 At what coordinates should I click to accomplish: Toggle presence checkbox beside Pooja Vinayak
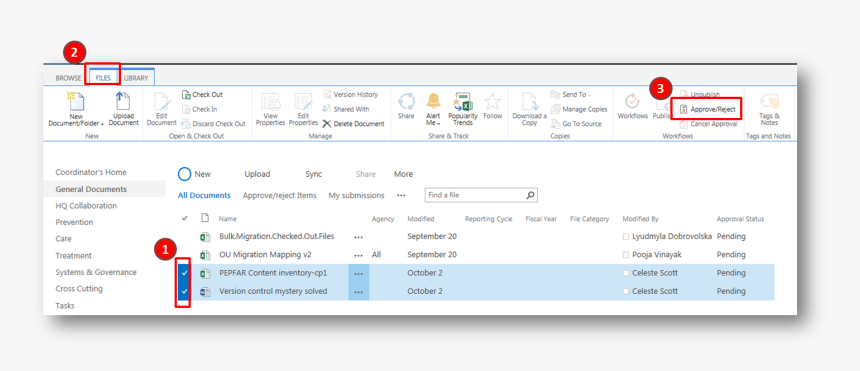(626, 255)
